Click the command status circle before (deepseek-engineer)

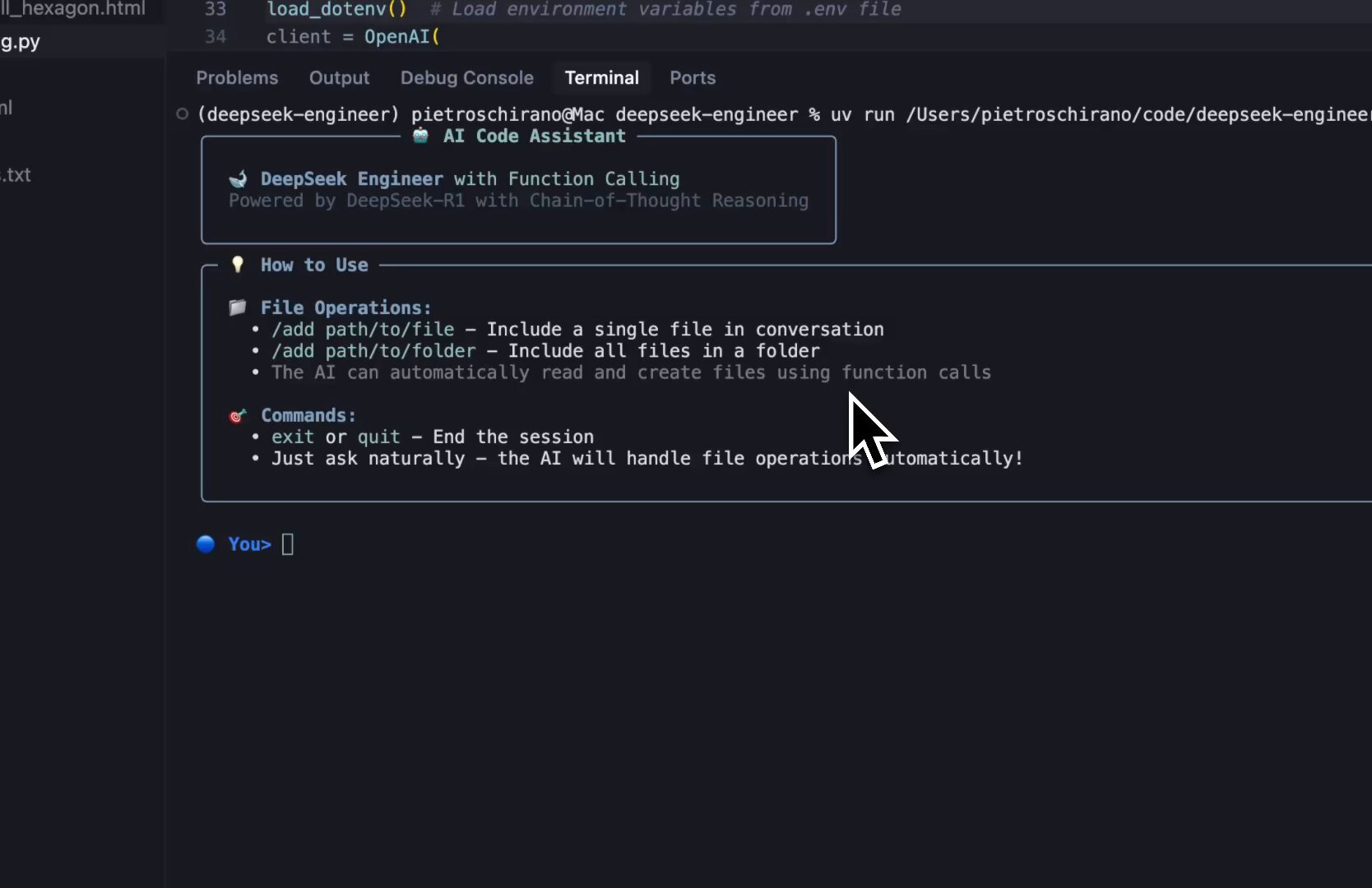(x=183, y=114)
